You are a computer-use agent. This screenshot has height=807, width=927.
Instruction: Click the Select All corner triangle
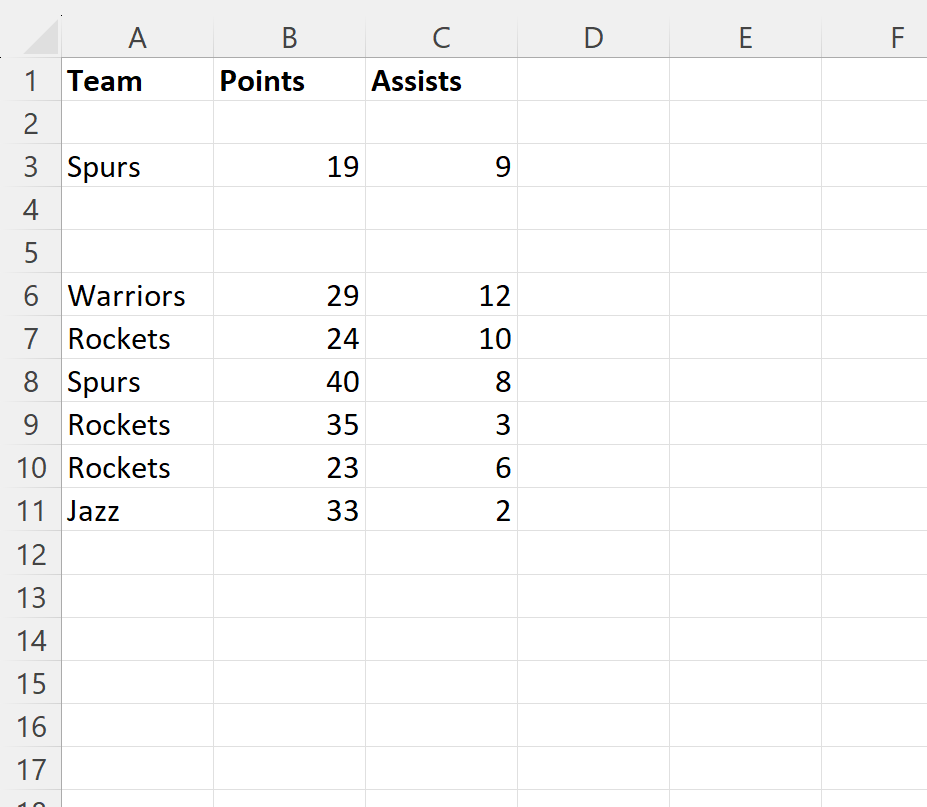coord(40,38)
